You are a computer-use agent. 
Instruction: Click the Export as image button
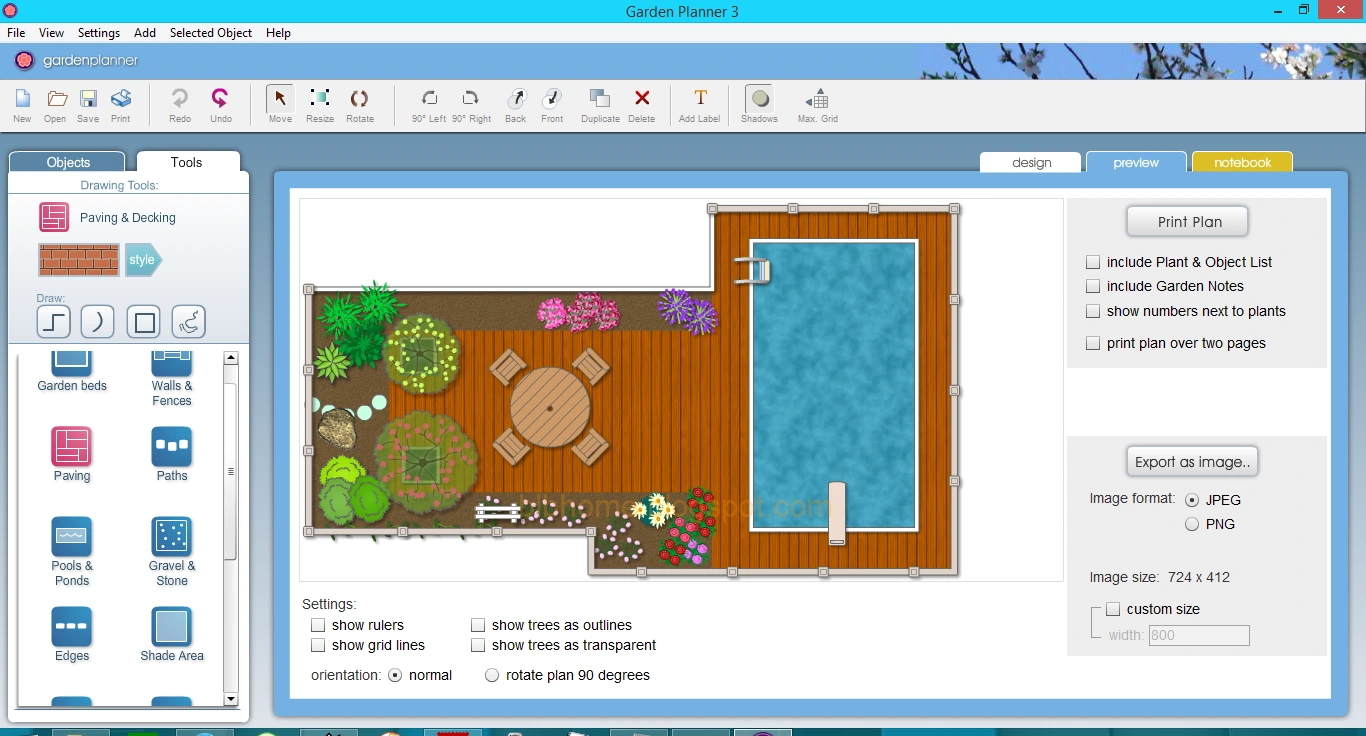(x=1192, y=462)
